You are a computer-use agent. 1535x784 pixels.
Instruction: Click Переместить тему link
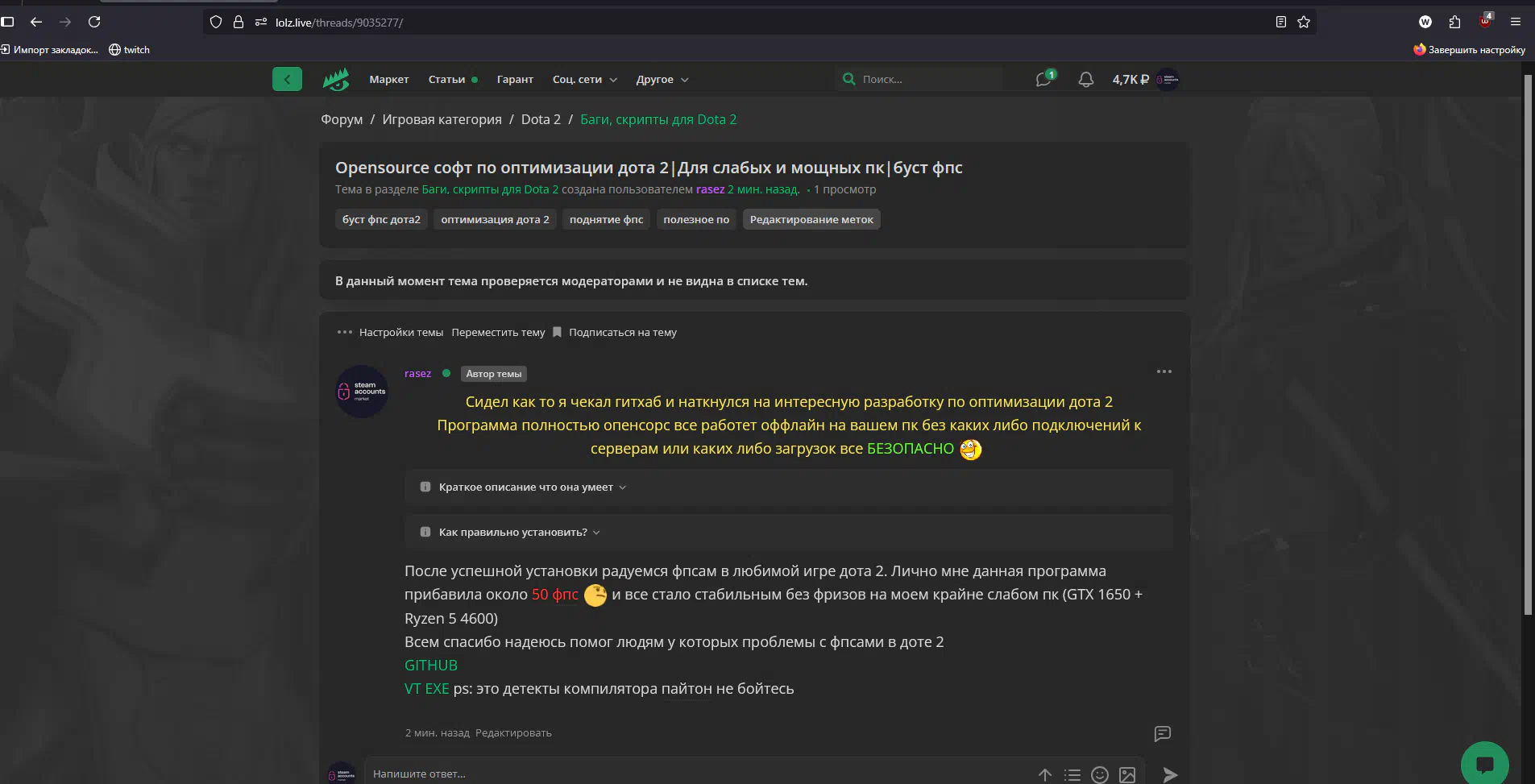[x=498, y=332]
